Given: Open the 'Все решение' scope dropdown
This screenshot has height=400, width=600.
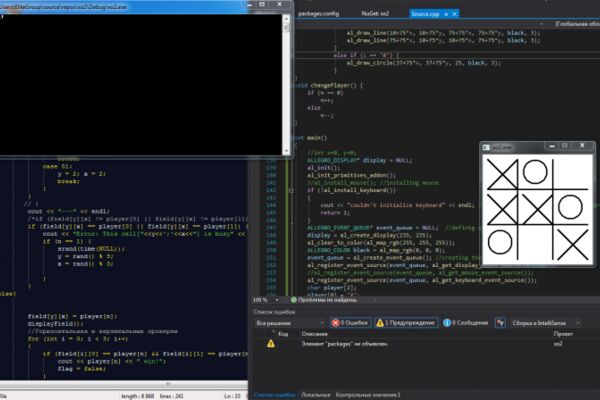Looking at the screenshot, I should point(290,323).
